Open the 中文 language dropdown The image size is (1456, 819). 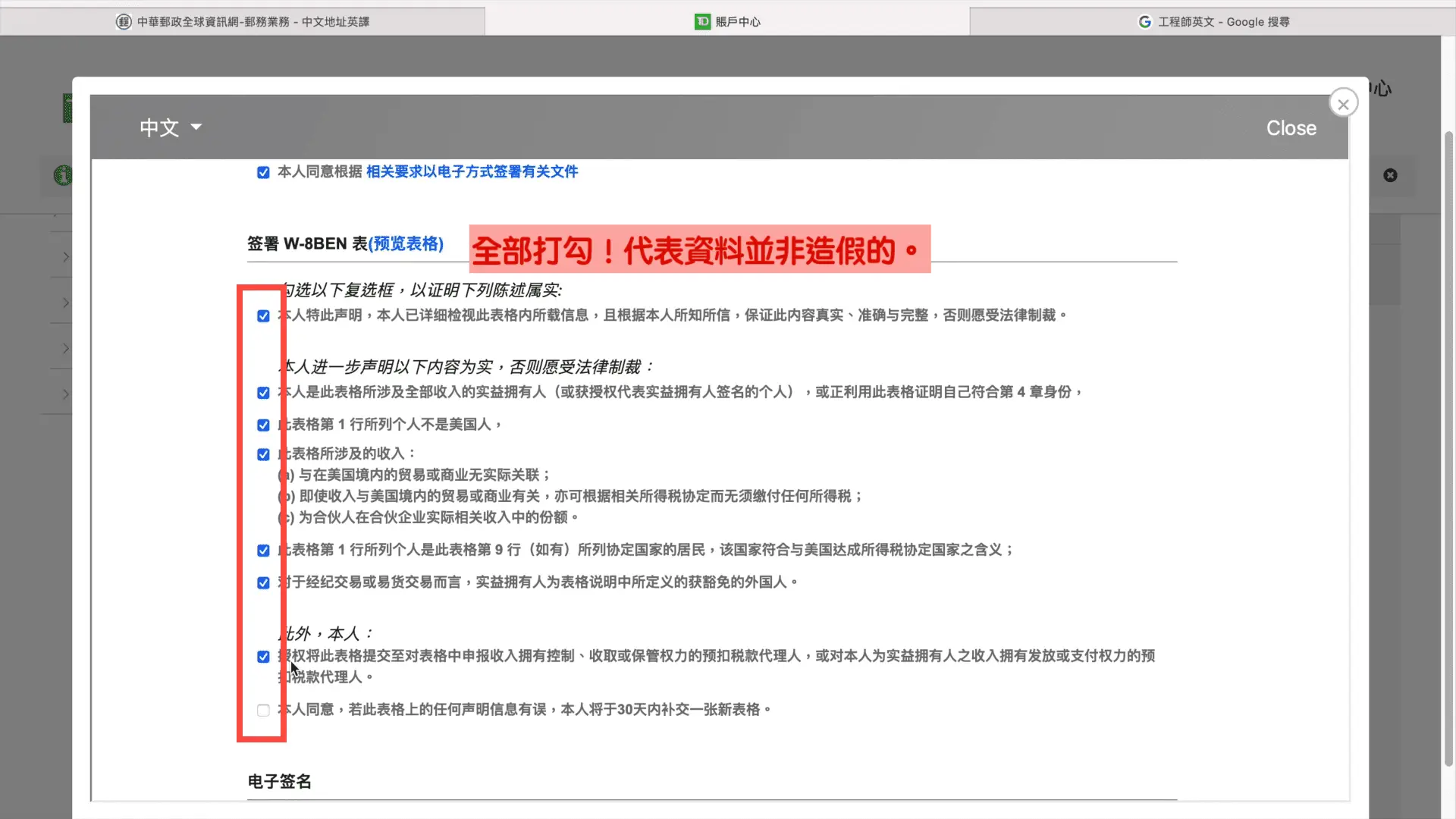tap(171, 127)
